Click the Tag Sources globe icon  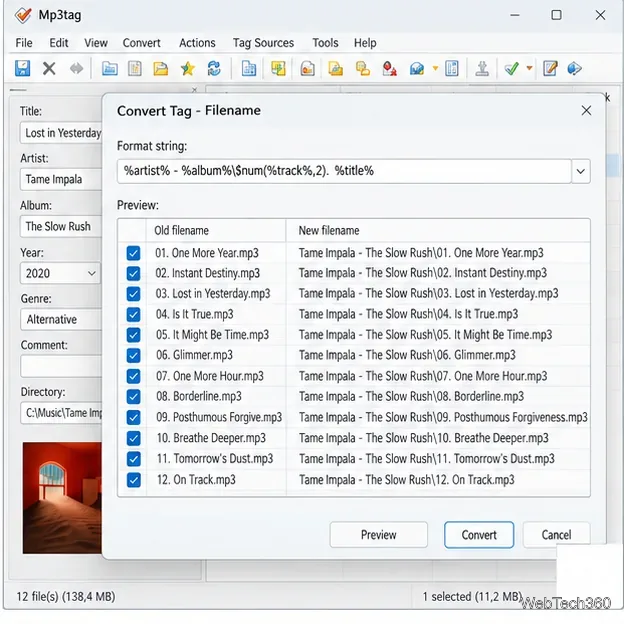417,68
